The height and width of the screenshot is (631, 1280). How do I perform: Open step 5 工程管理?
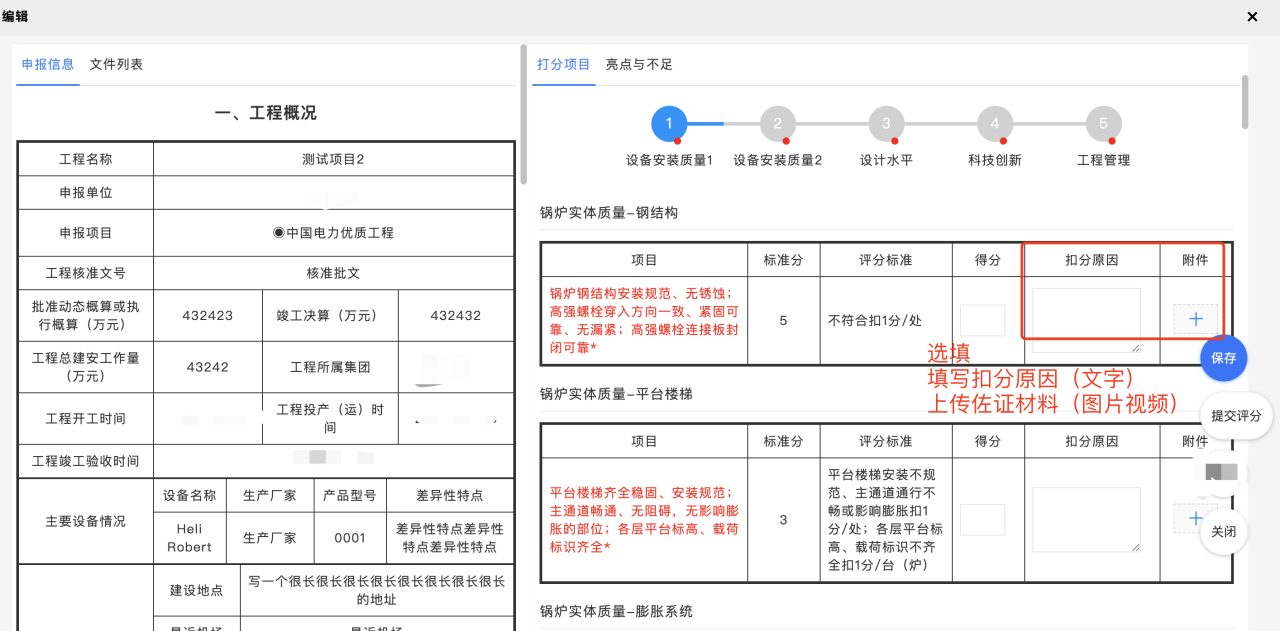tap(1103, 124)
